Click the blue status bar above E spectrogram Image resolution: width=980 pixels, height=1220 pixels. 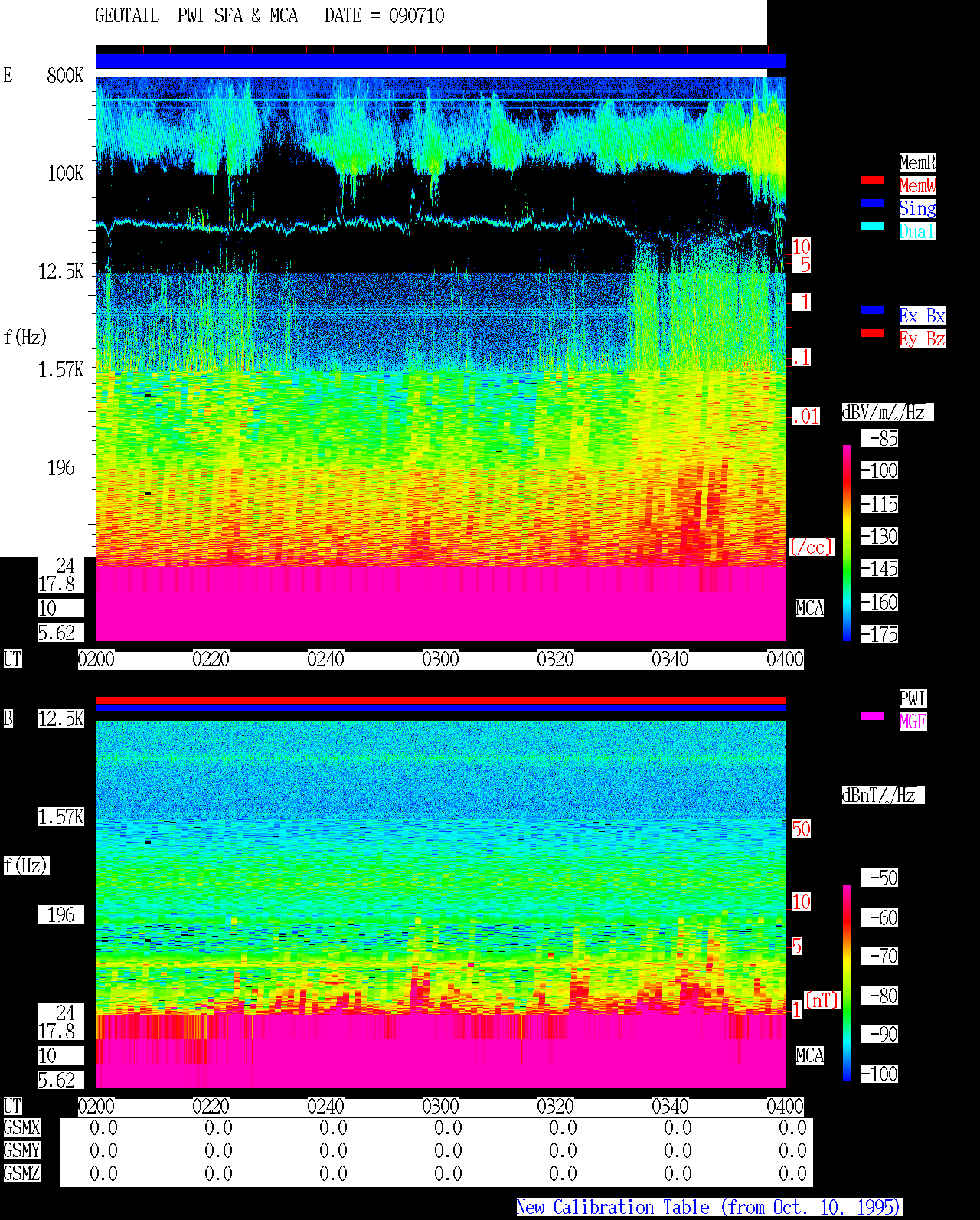click(x=440, y=61)
